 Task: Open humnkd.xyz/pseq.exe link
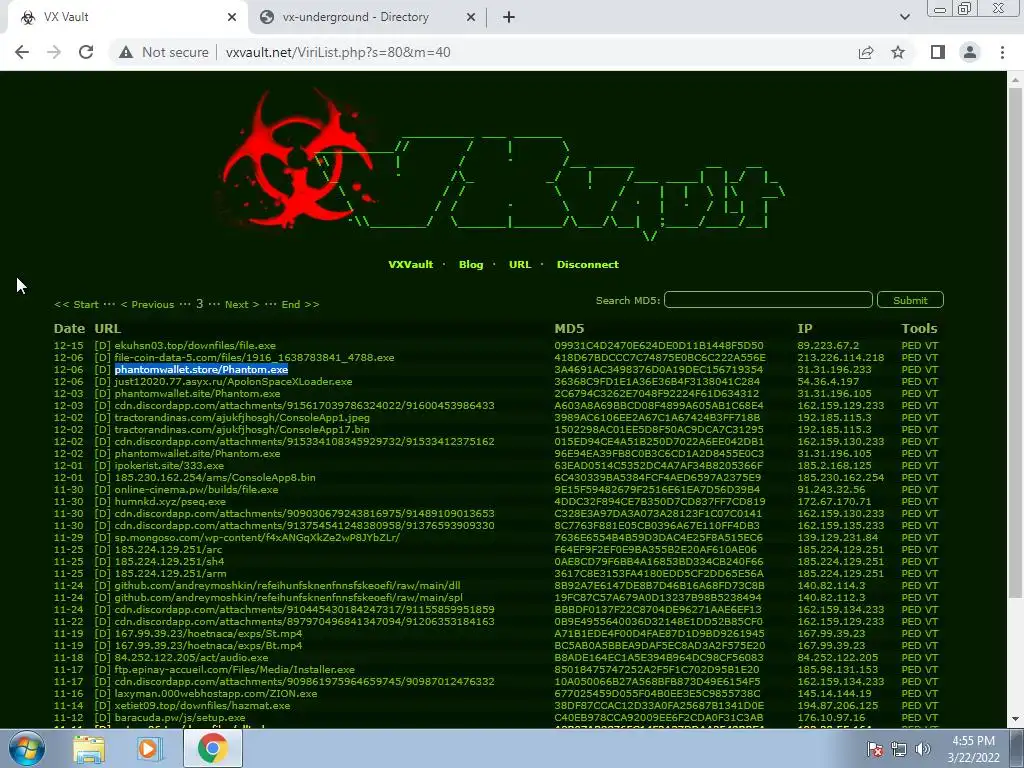(x=170, y=502)
